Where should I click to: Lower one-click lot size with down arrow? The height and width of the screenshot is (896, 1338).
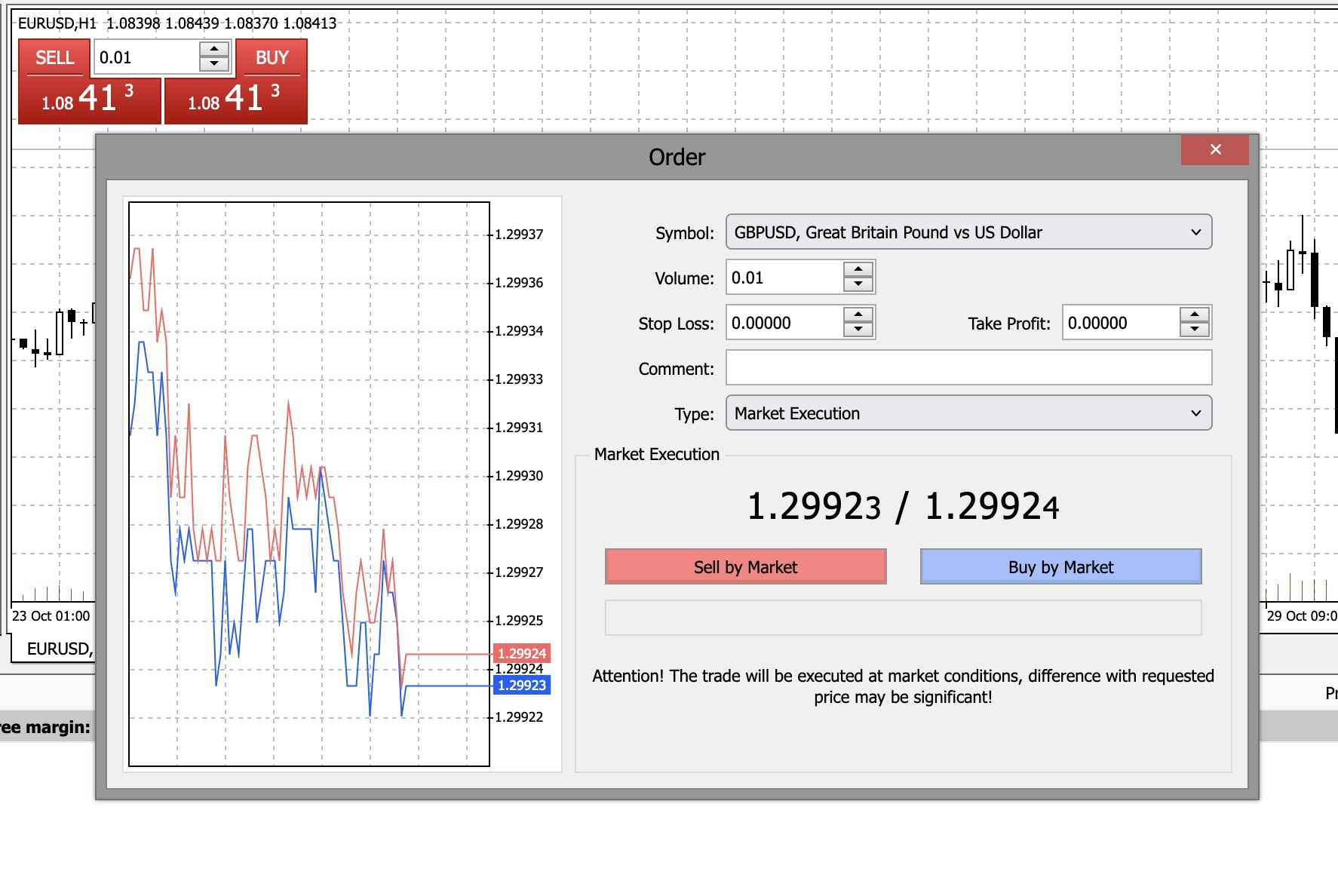pyautogui.click(x=214, y=64)
